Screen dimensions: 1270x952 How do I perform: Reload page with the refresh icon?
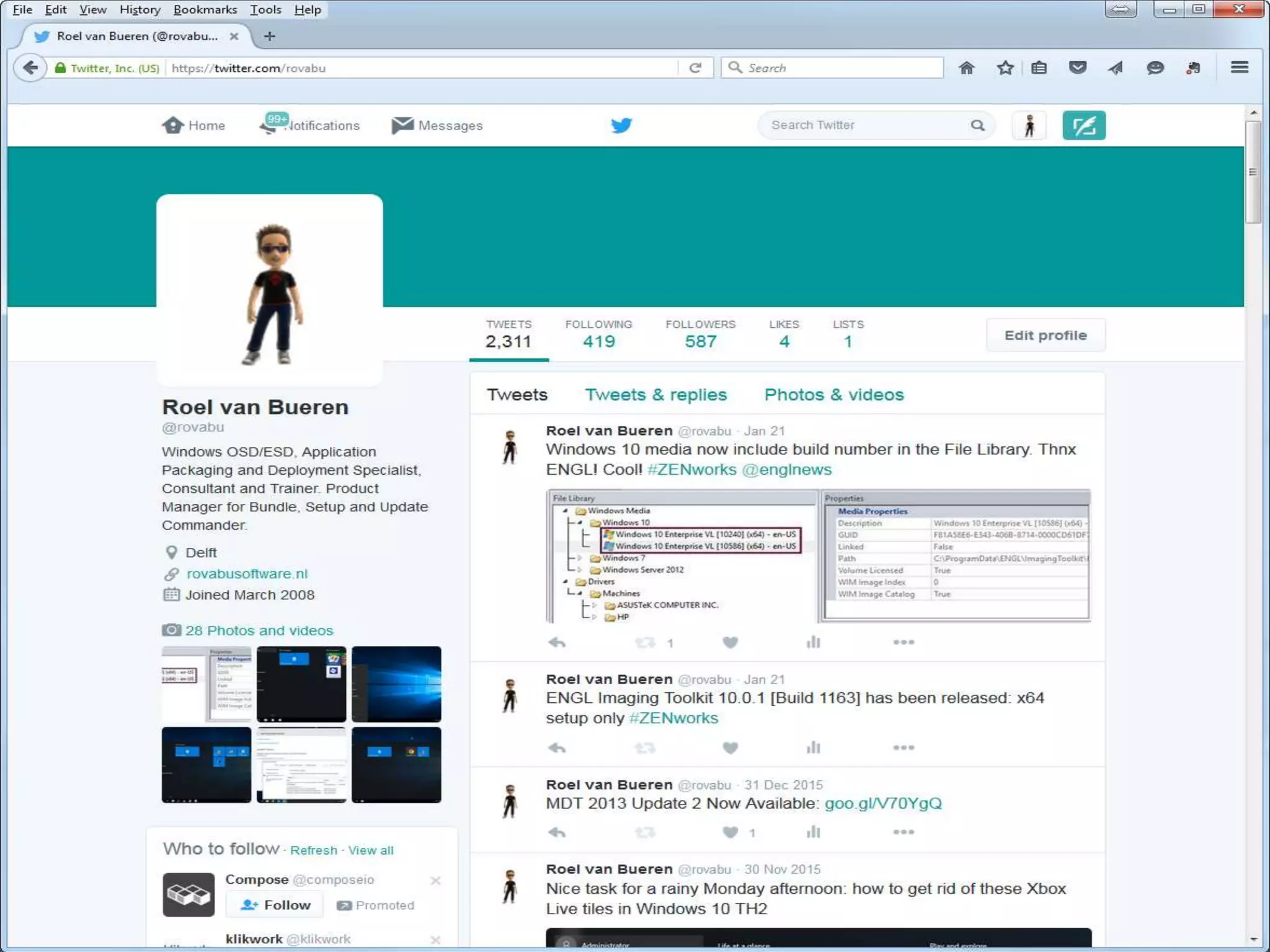695,68
